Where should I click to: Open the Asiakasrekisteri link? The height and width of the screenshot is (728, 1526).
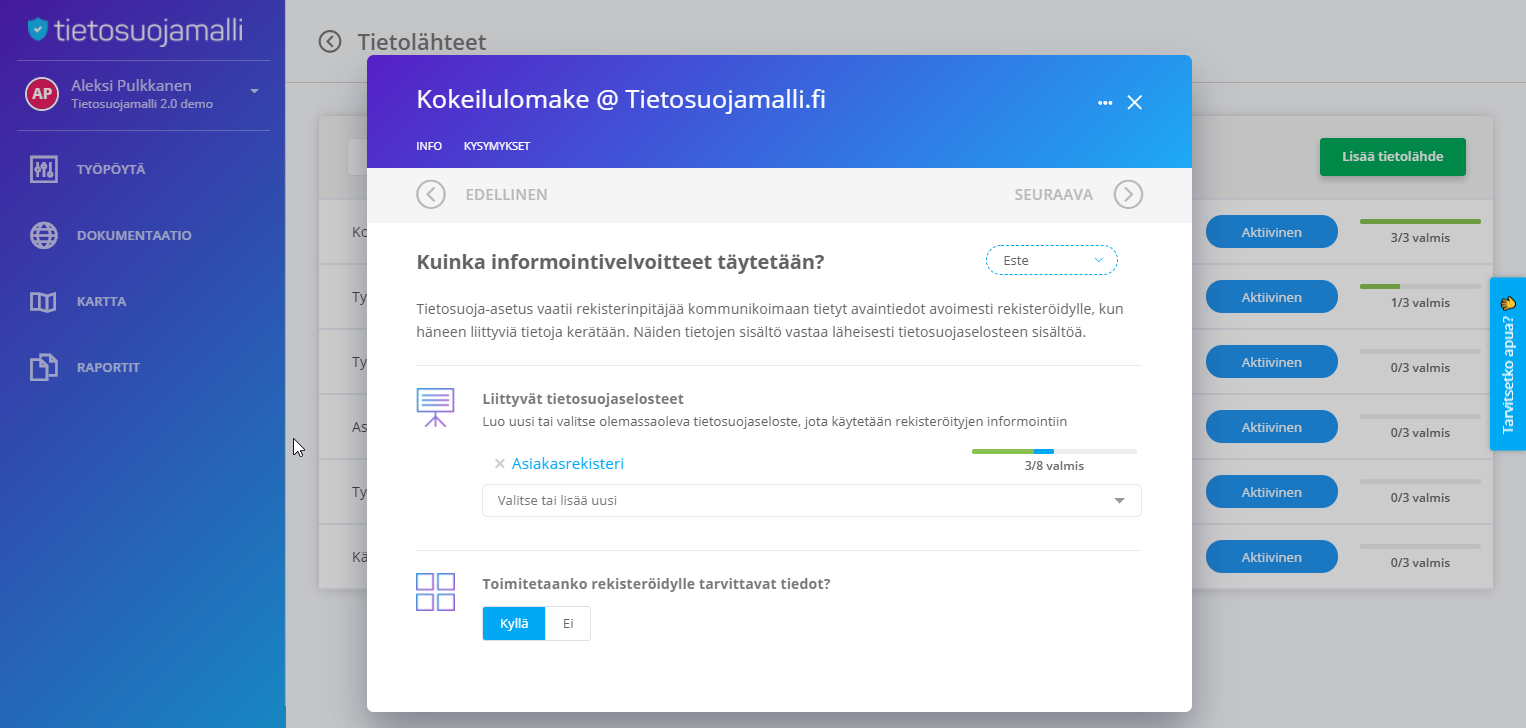point(568,464)
